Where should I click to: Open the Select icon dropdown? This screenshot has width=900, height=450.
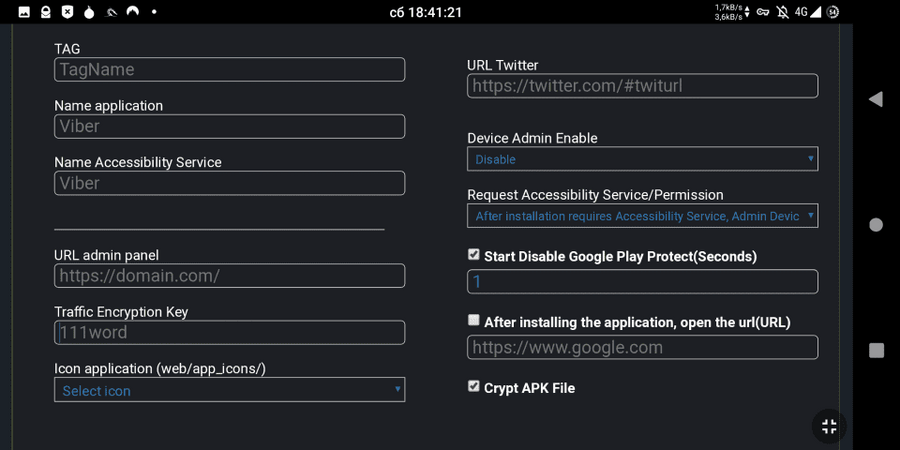point(230,390)
